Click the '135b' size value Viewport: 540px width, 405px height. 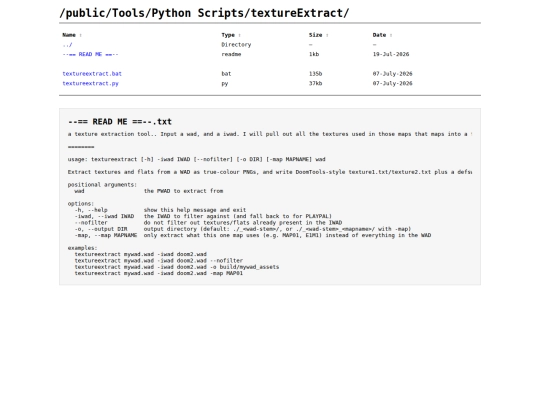tap(315, 74)
